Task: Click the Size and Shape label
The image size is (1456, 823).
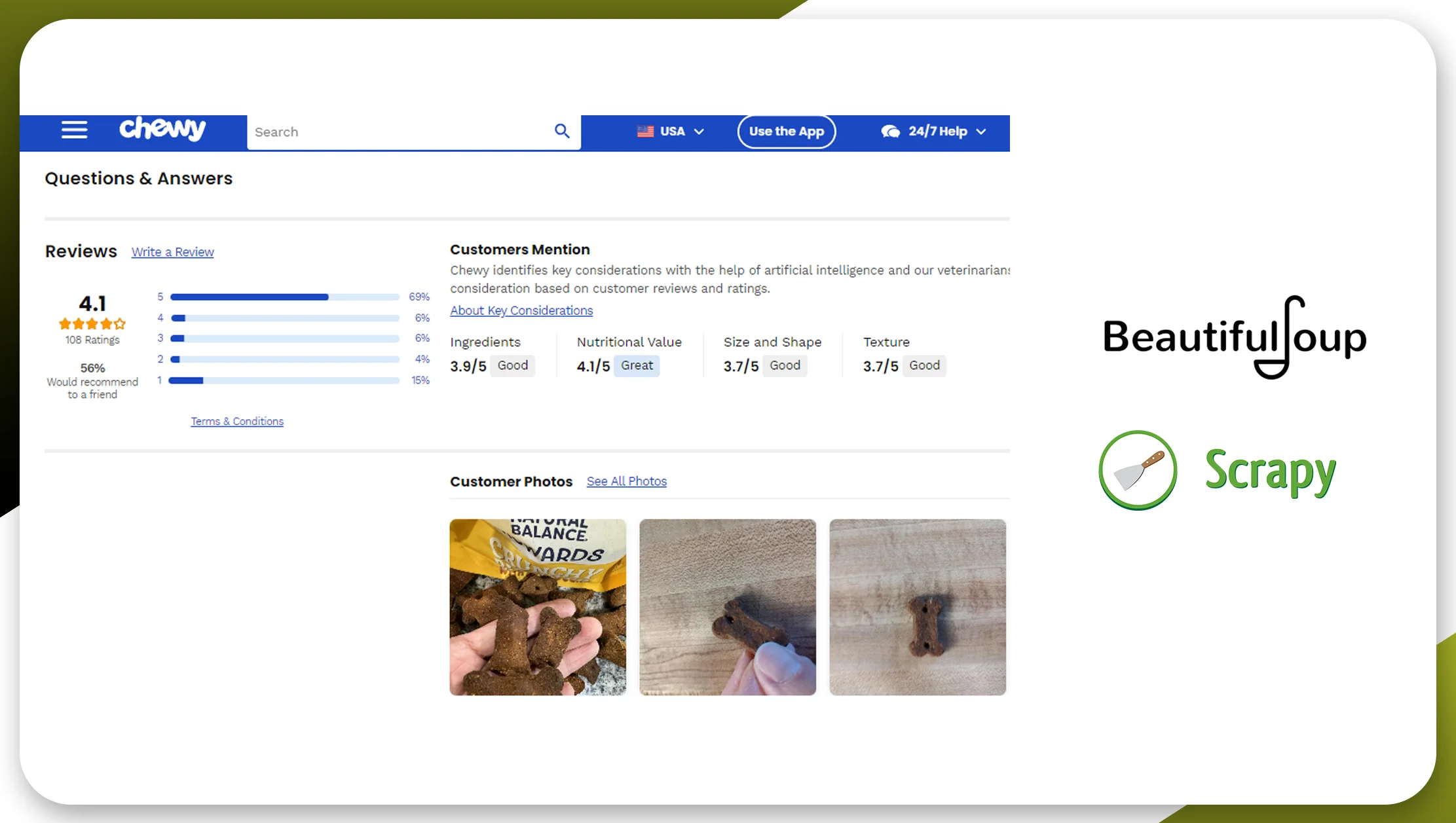Action: 772,342
